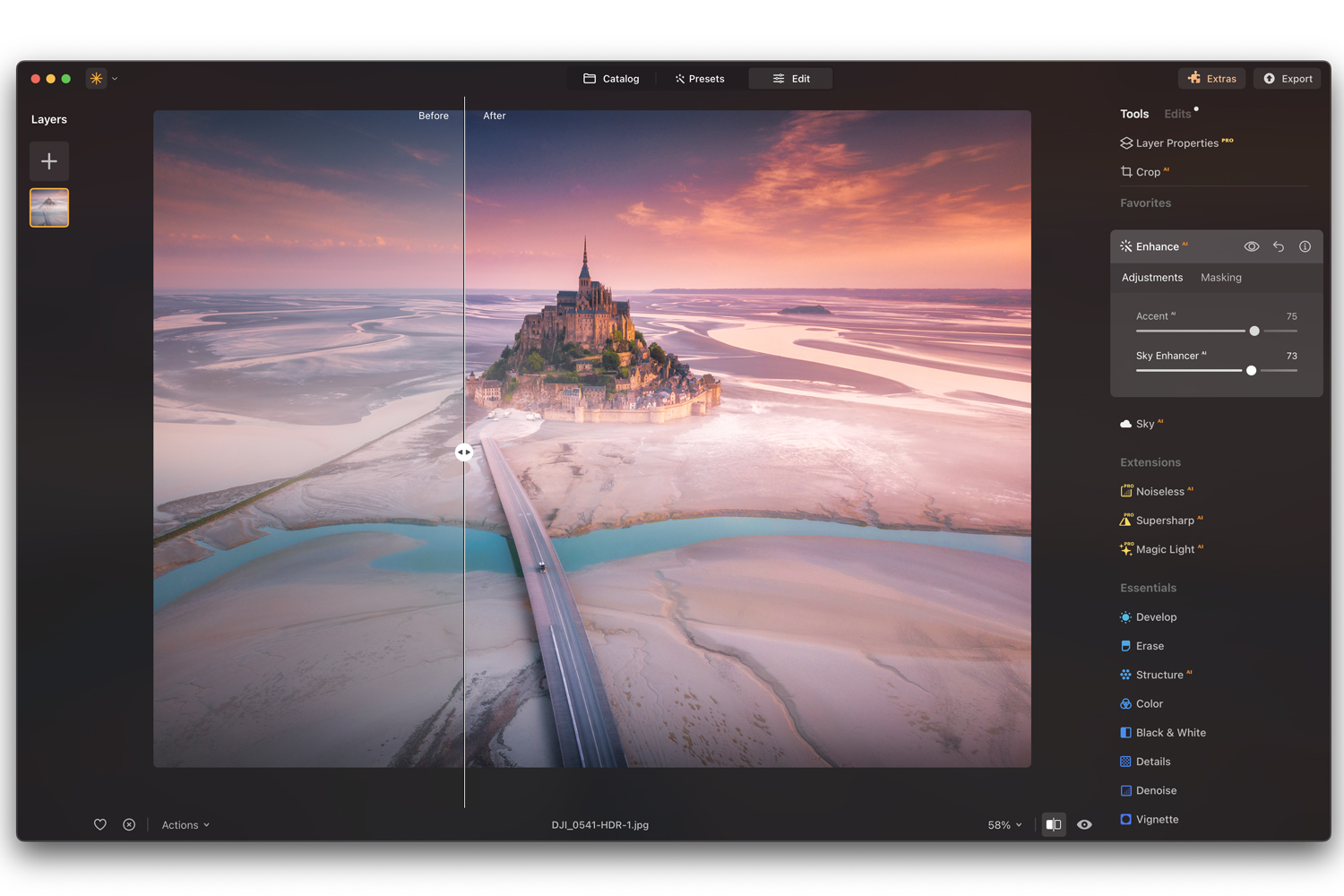Open the Actions dropdown menu
Screen dimensions: 1344x896
(x=185, y=825)
